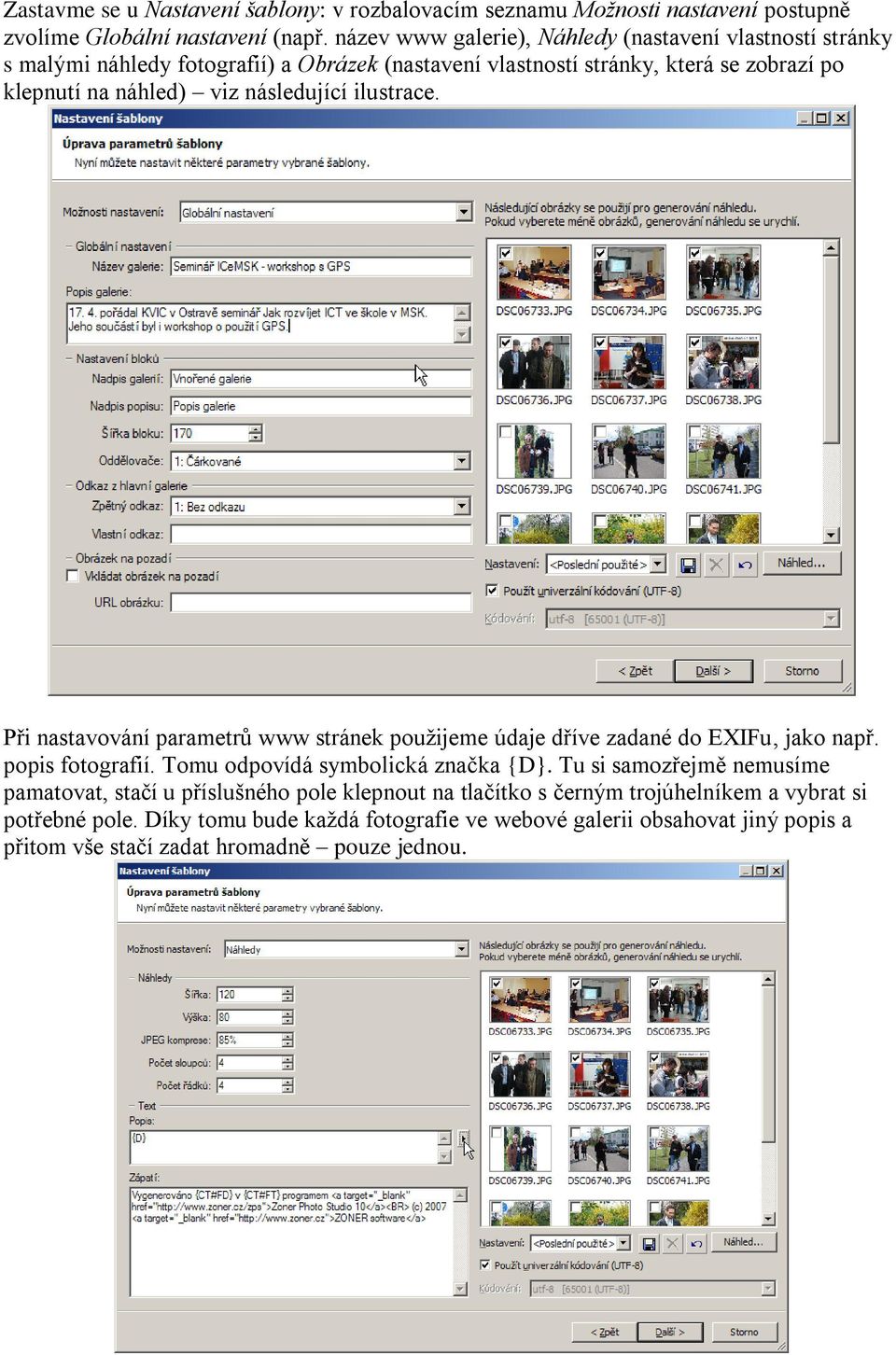
Task: Undo arrow icon in Globální nastavení dialog
Action: [744, 565]
